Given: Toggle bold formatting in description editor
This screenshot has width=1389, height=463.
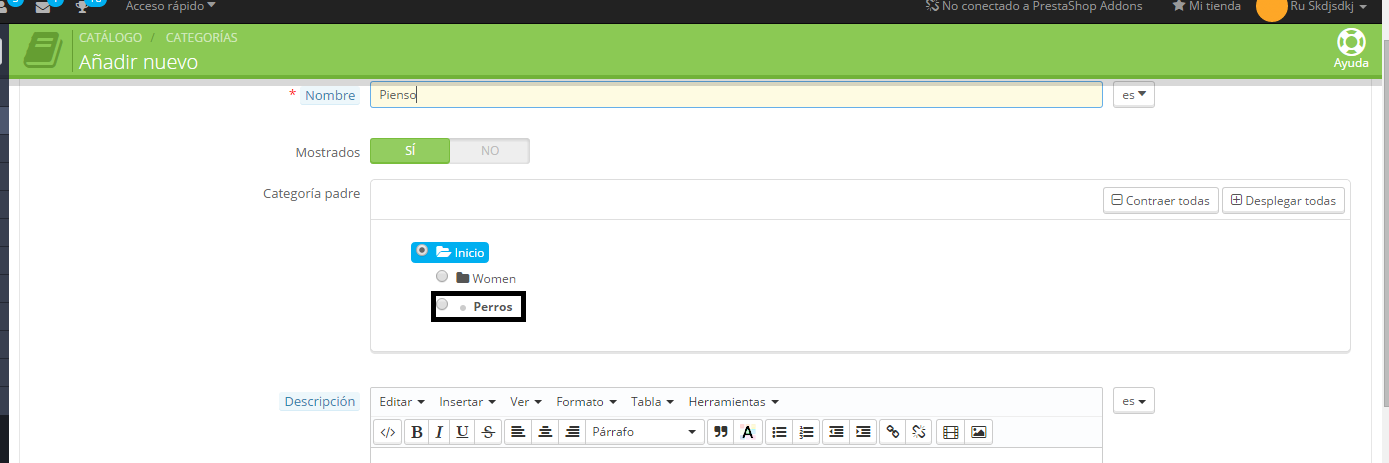Looking at the screenshot, I should [x=416, y=432].
